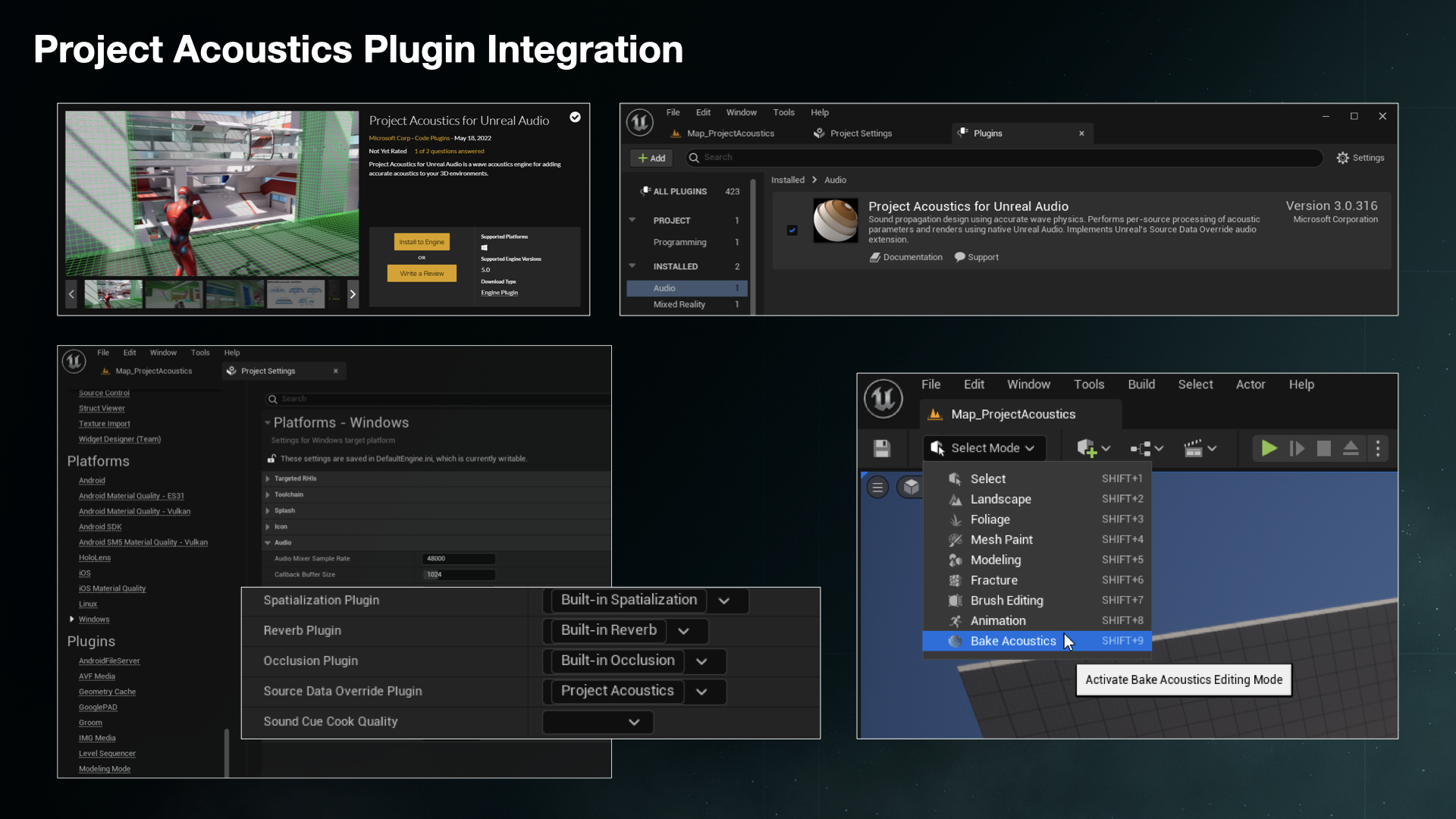
Task: Open the three-dot play options menu
Action: pyautogui.click(x=1378, y=448)
